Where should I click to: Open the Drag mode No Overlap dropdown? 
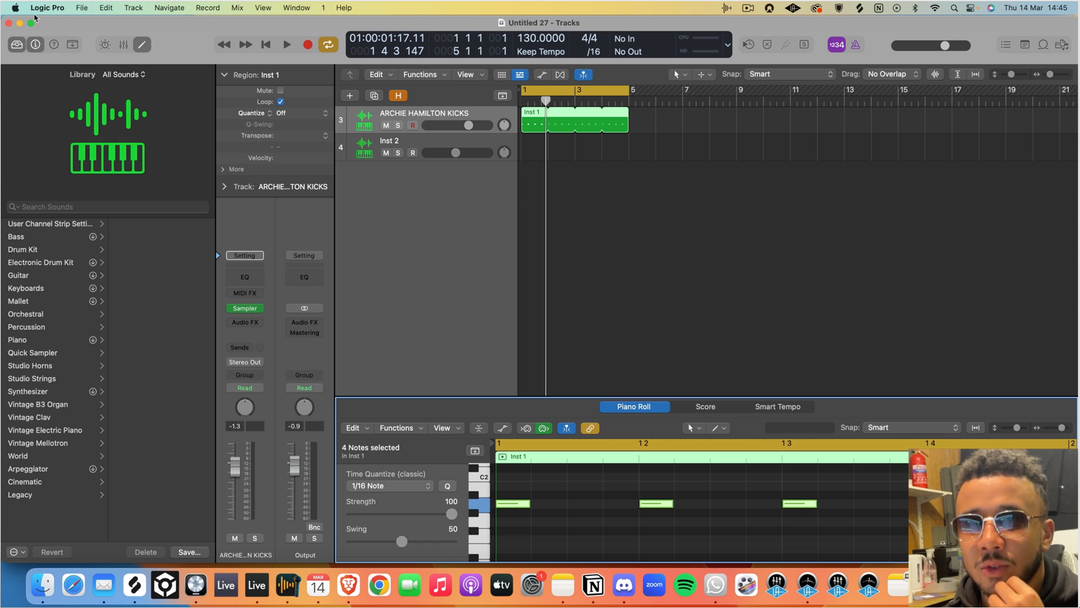coord(892,74)
